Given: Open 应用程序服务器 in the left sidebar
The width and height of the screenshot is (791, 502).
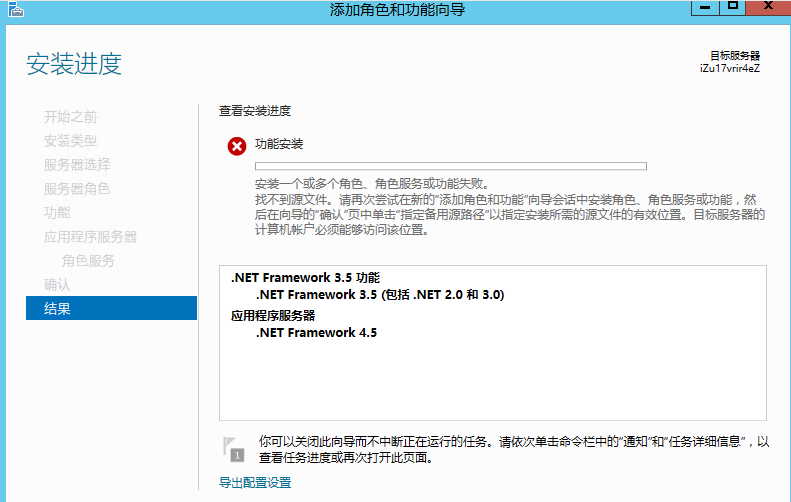Looking at the screenshot, I should point(90,237).
